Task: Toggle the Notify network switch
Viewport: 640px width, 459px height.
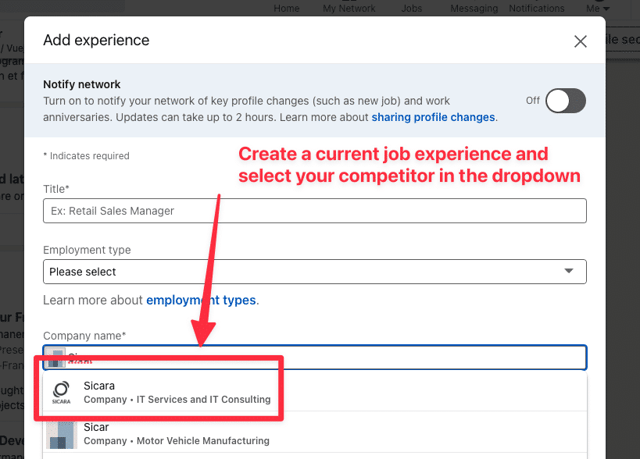Action: tap(565, 101)
